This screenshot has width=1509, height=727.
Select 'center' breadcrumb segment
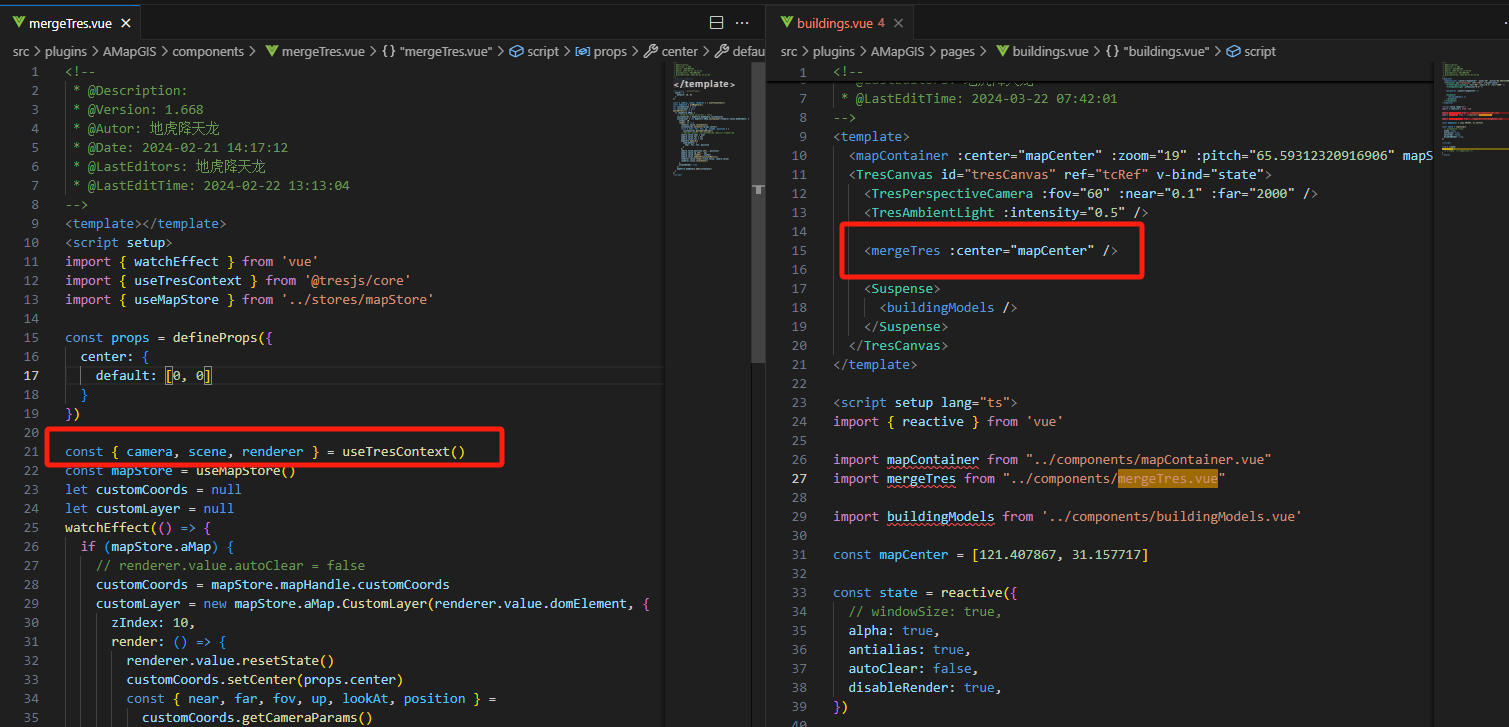[679, 51]
